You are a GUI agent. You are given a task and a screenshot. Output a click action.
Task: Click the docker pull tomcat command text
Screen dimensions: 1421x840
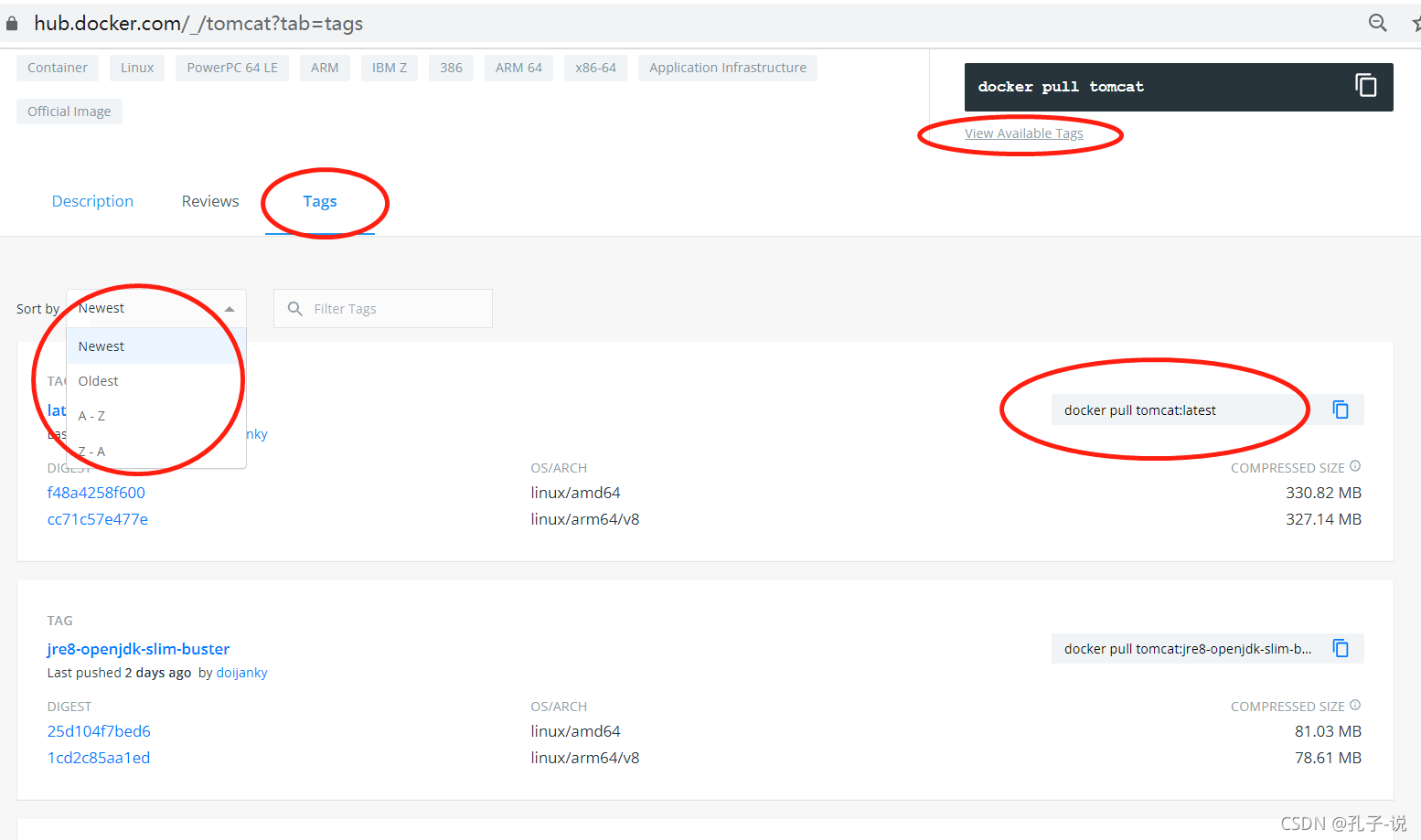coord(1061,87)
